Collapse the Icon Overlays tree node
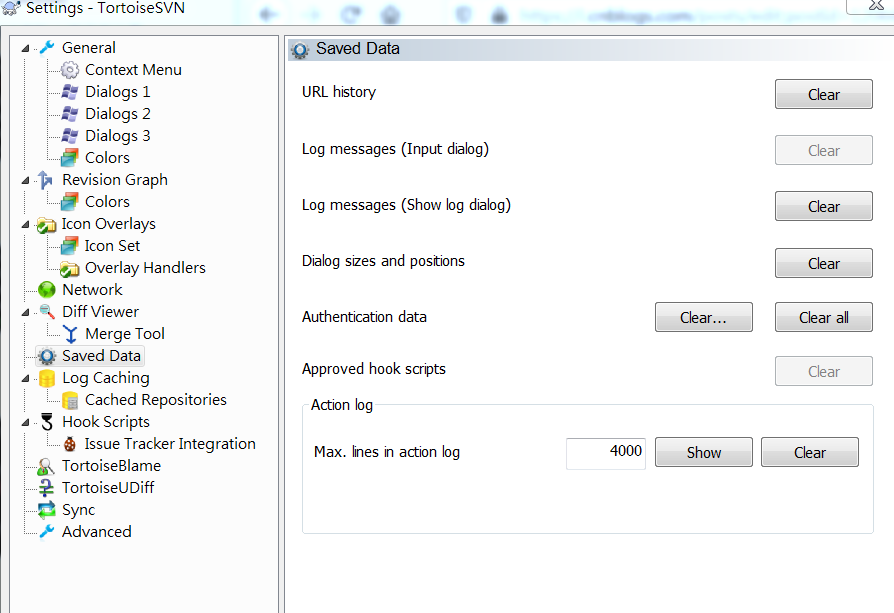Viewport: 894px width, 613px height. 25,225
